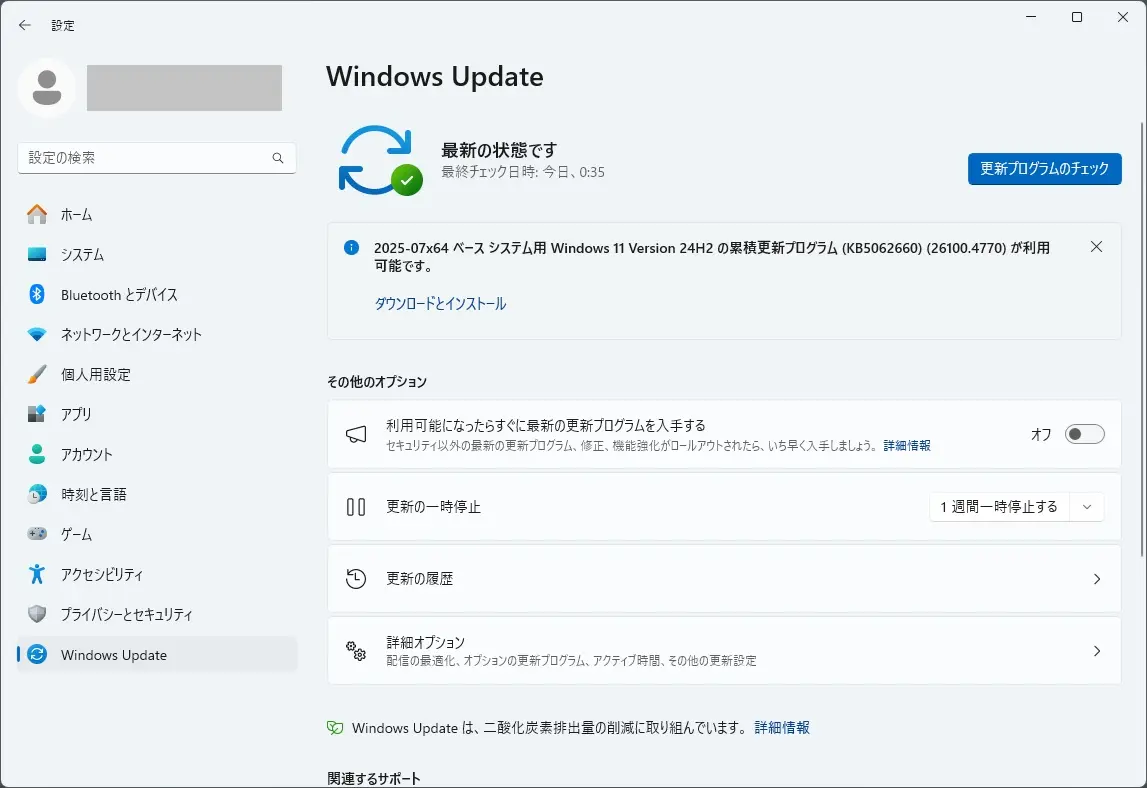Select アカウント in the sidebar

point(157,454)
